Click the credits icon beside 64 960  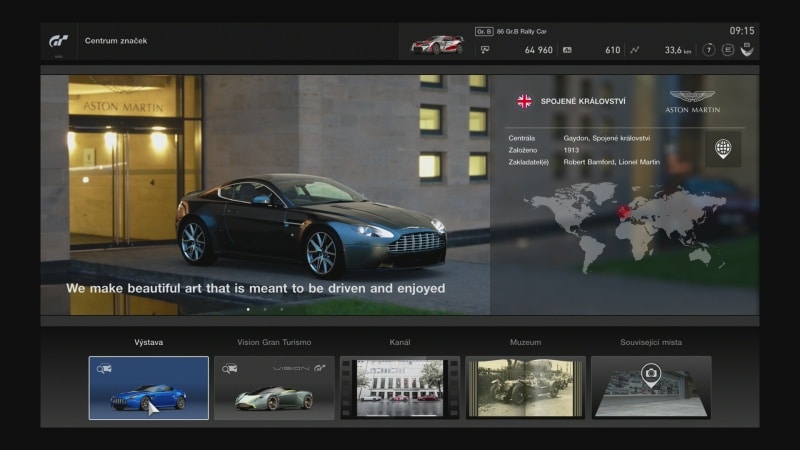(485, 50)
